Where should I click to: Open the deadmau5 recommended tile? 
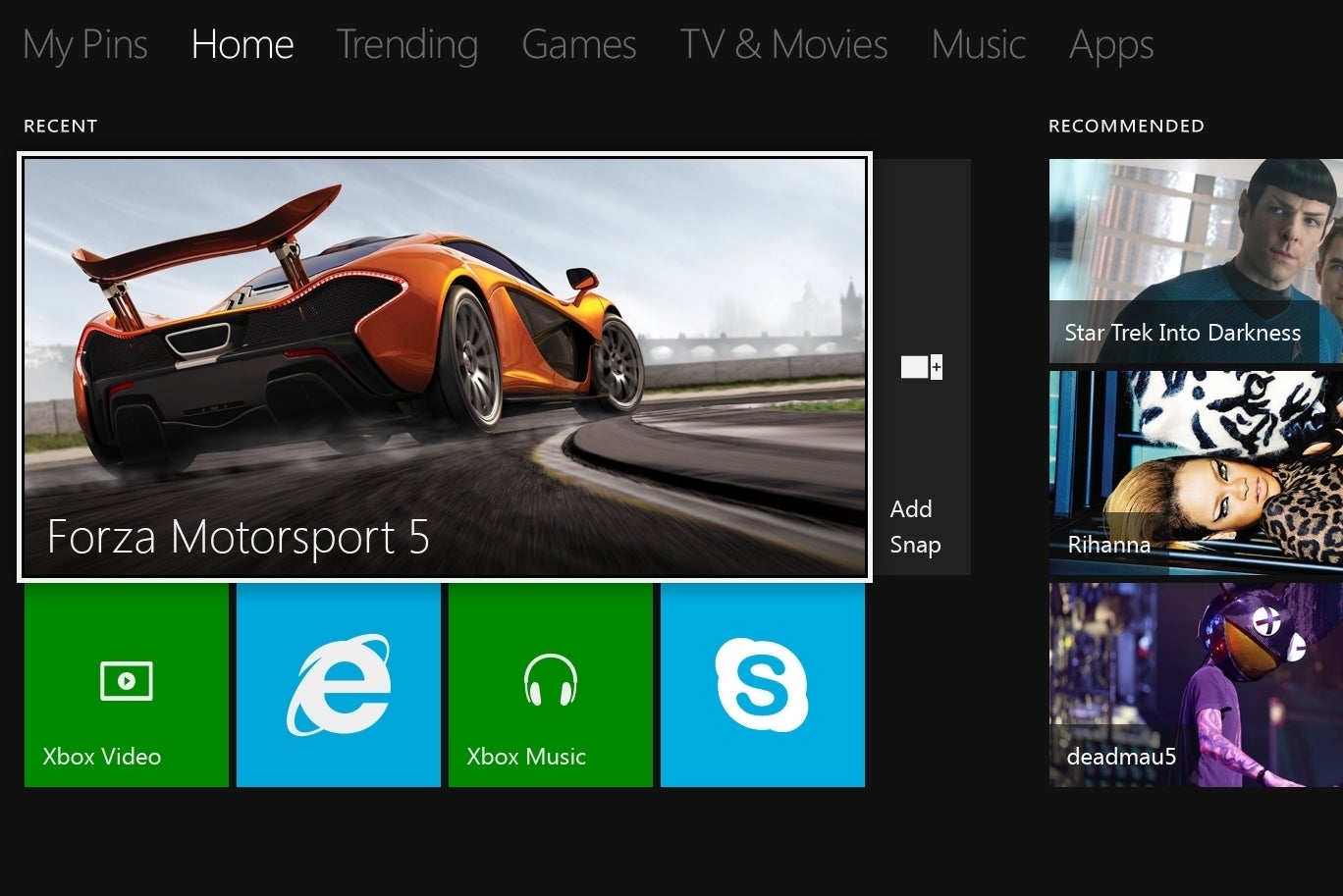coord(1196,685)
